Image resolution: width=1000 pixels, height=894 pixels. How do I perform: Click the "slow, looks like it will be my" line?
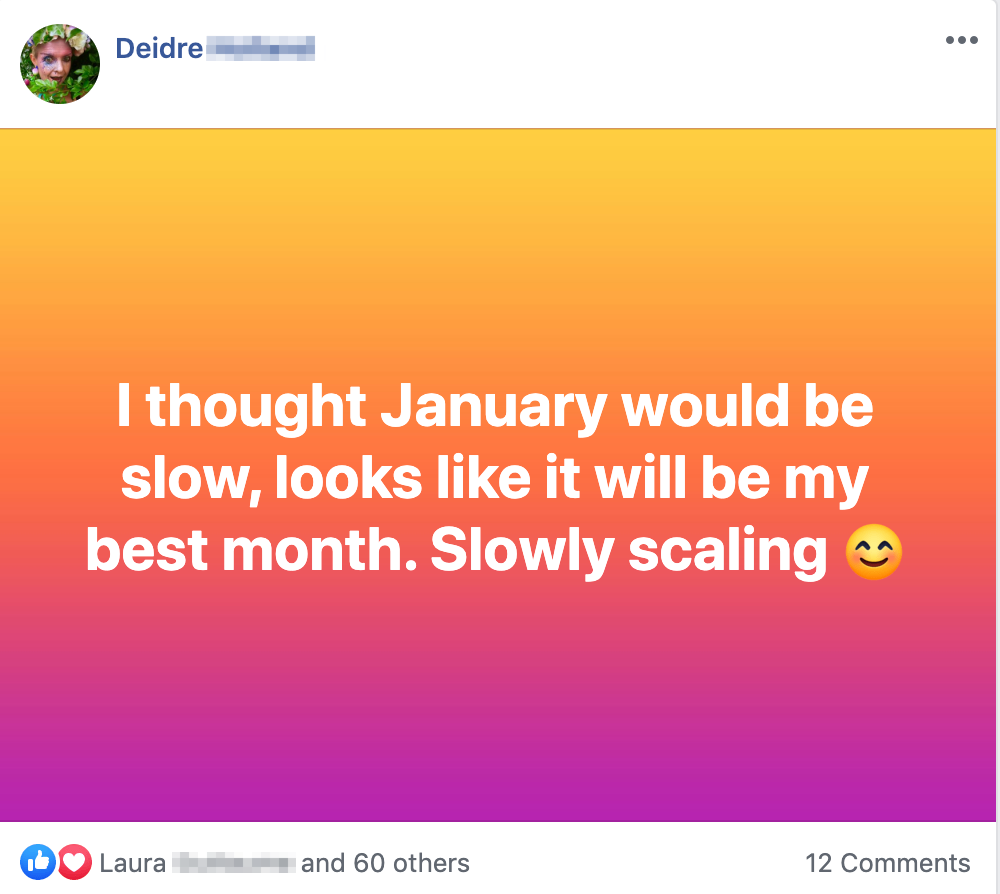[494, 479]
